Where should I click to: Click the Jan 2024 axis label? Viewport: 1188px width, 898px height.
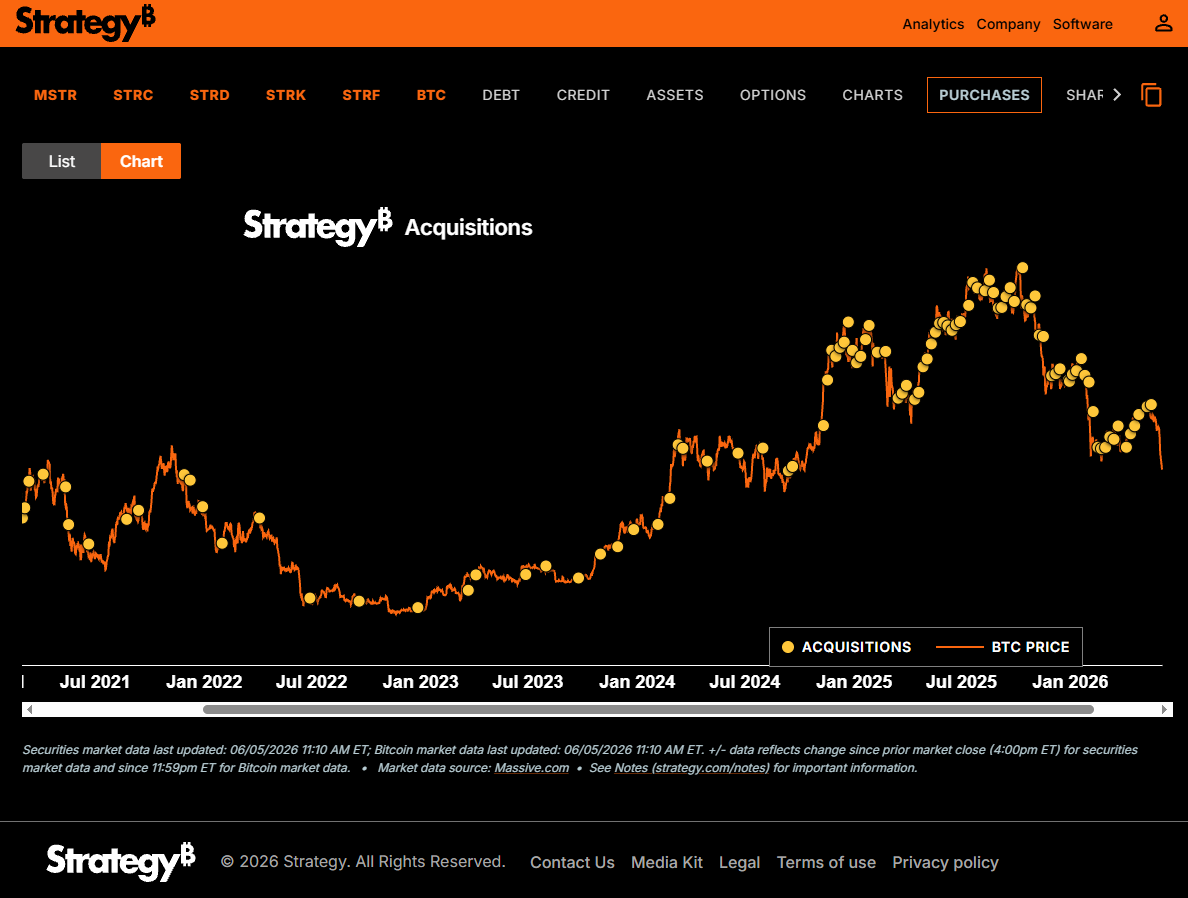(636, 682)
